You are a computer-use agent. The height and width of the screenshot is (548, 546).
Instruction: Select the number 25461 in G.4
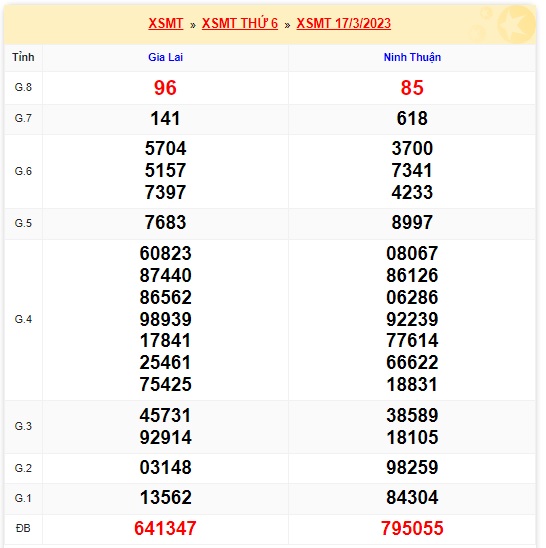click(165, 362)
